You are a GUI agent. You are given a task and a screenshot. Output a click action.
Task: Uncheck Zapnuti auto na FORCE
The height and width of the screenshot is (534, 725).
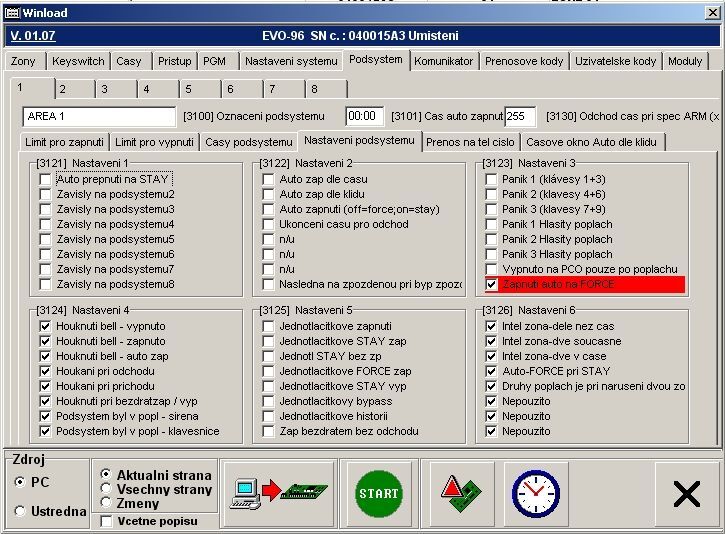[x=491, y=284]
